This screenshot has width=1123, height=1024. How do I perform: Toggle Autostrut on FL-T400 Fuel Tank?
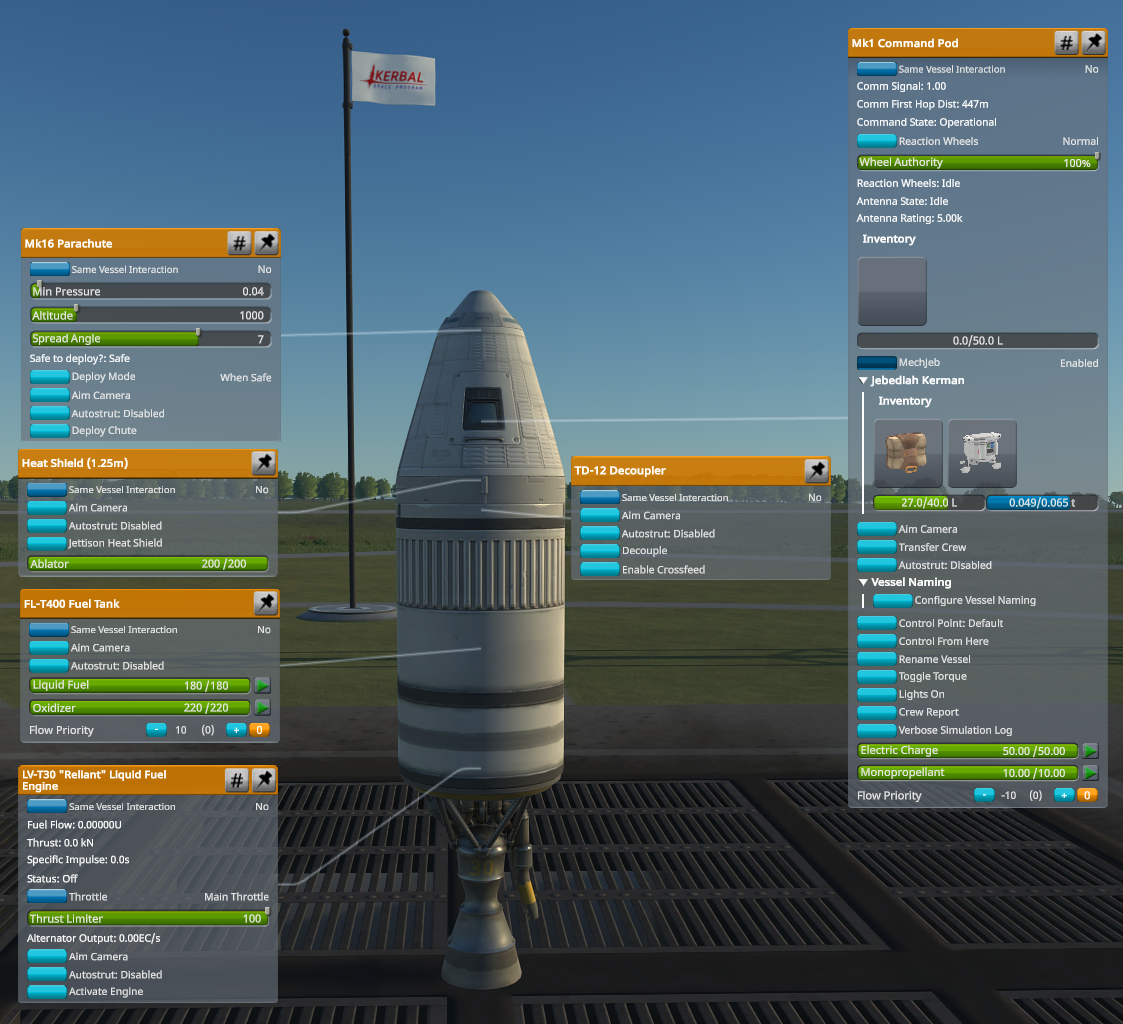49,666
